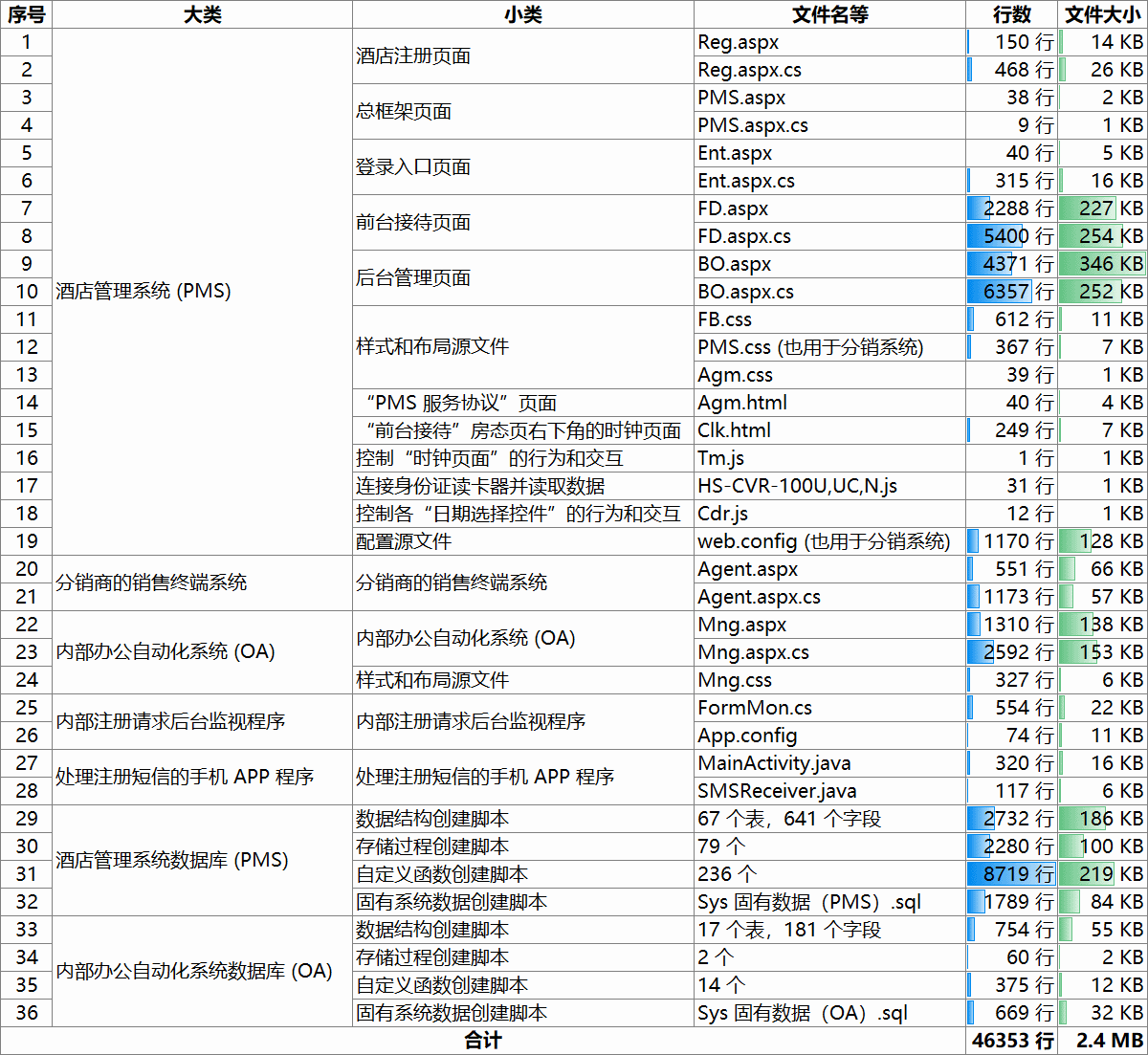This screenshot has width=1148, height=1055.
Task: Click the 文件大小 column header
Action: (x=1102, y=14)
